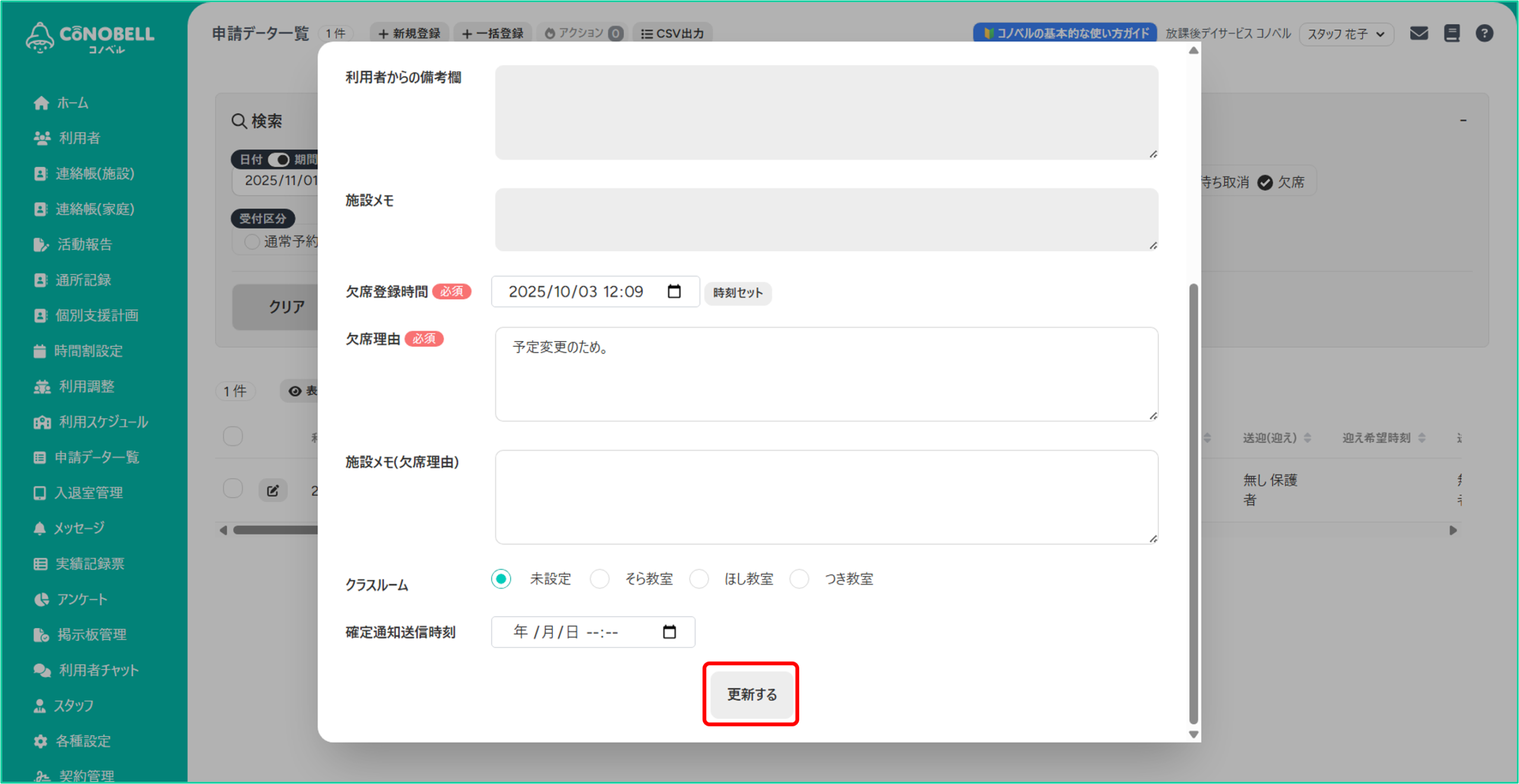Screen dimensions: 1519x784
Task: Open the manual book icon in header
Action: point(1451,33)
